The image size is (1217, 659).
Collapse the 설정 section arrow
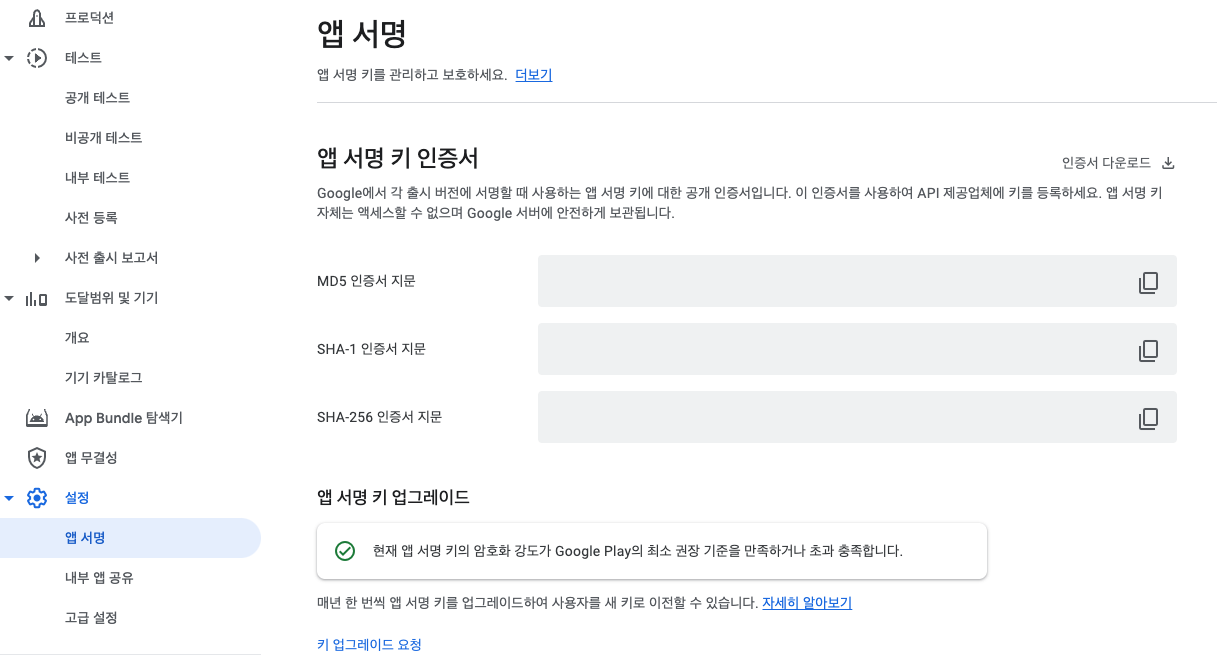[x=9, y=498]
